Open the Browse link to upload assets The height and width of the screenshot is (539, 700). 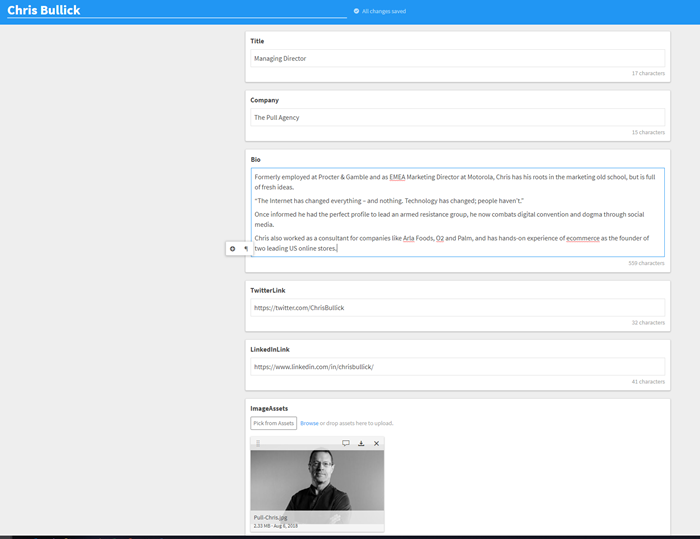click(309, 423)
